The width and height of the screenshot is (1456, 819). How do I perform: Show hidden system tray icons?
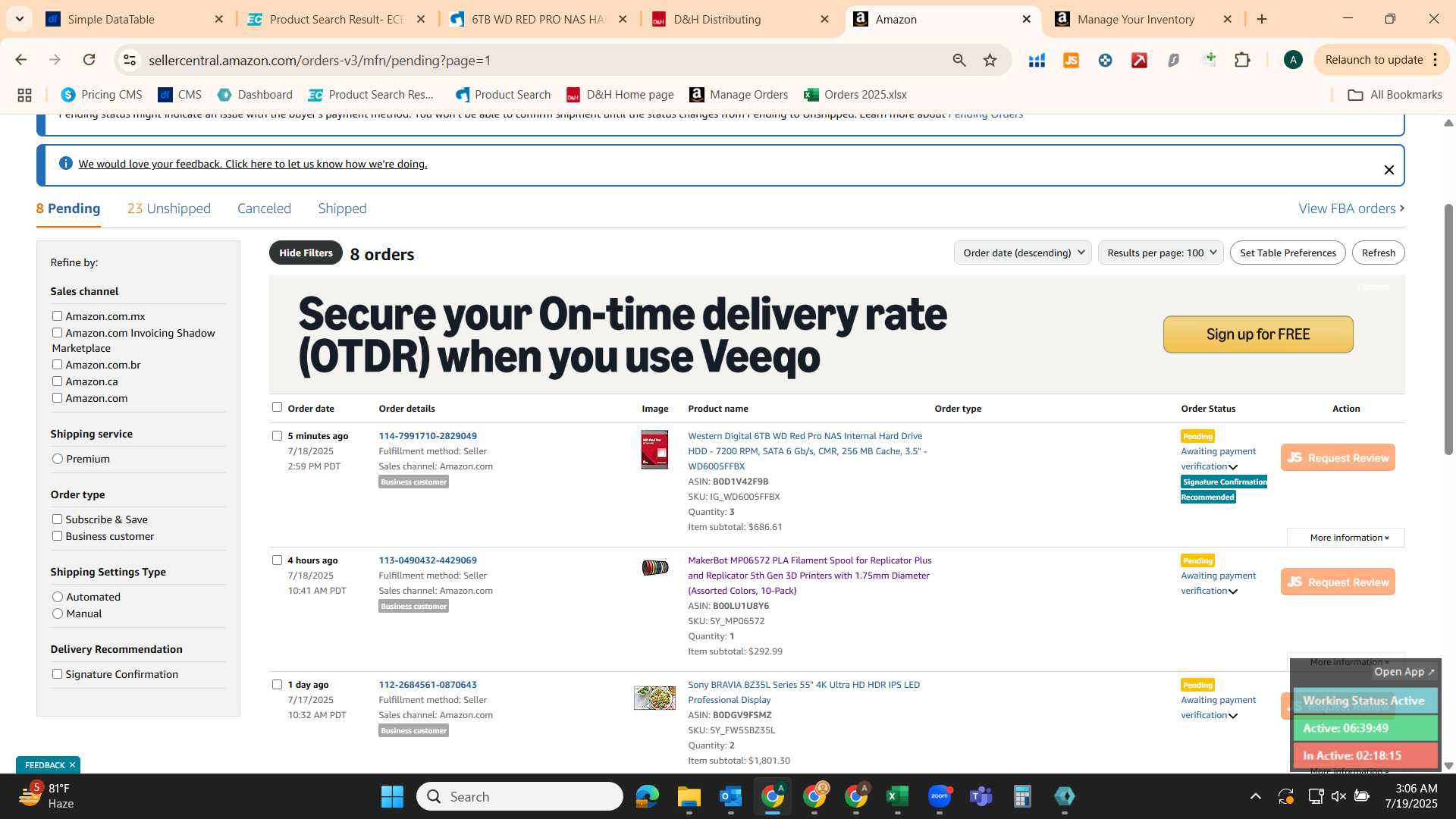[1255, 796]
